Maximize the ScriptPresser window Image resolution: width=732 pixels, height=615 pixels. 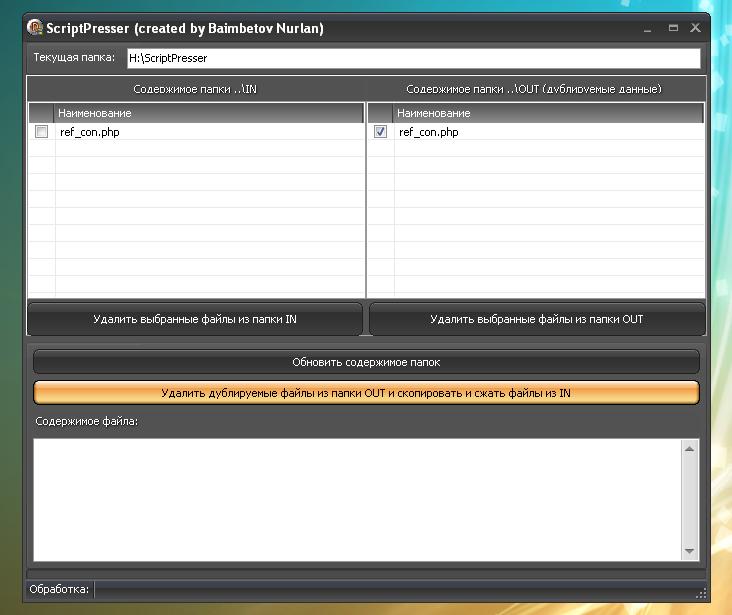tap(673, 28)
